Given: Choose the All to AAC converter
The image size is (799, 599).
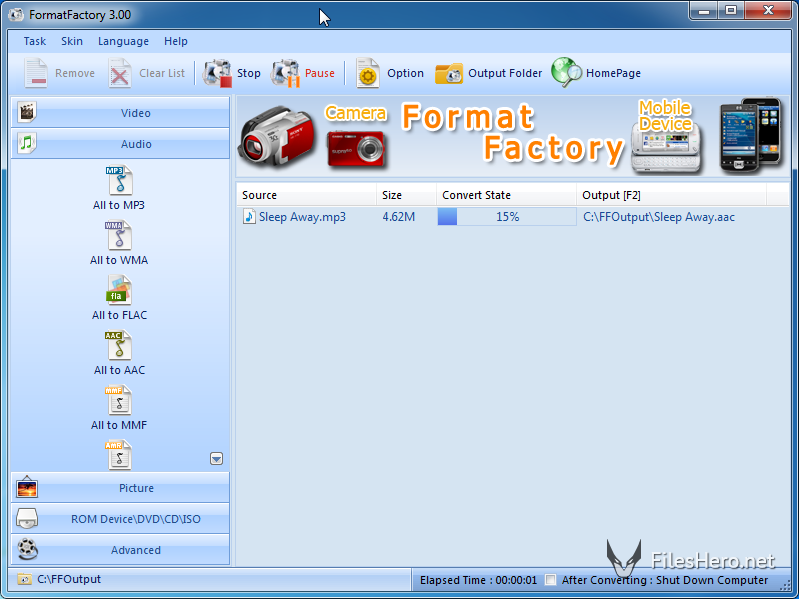Looking at the screenshot, I should click(x=119, y=353).
